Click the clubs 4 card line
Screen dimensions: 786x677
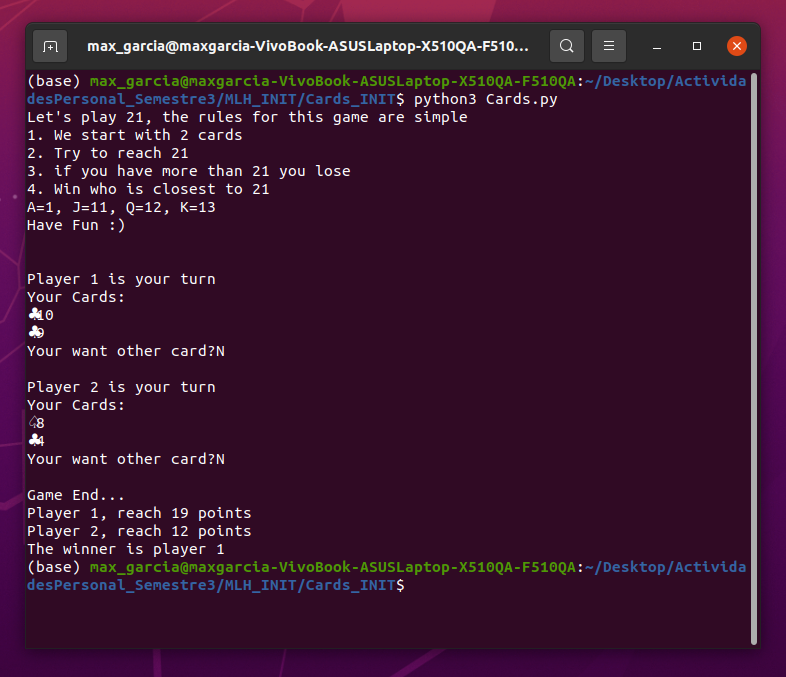point(36,441)
